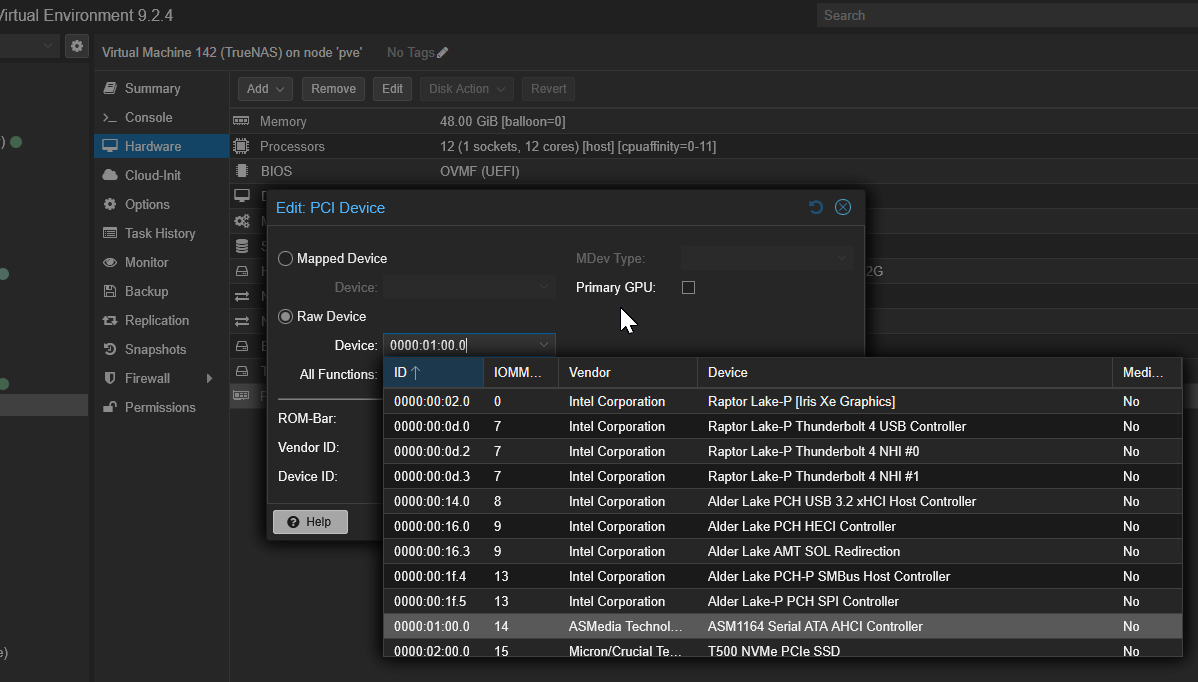Select Thunderbolt 4 USB Controller device

782,427
